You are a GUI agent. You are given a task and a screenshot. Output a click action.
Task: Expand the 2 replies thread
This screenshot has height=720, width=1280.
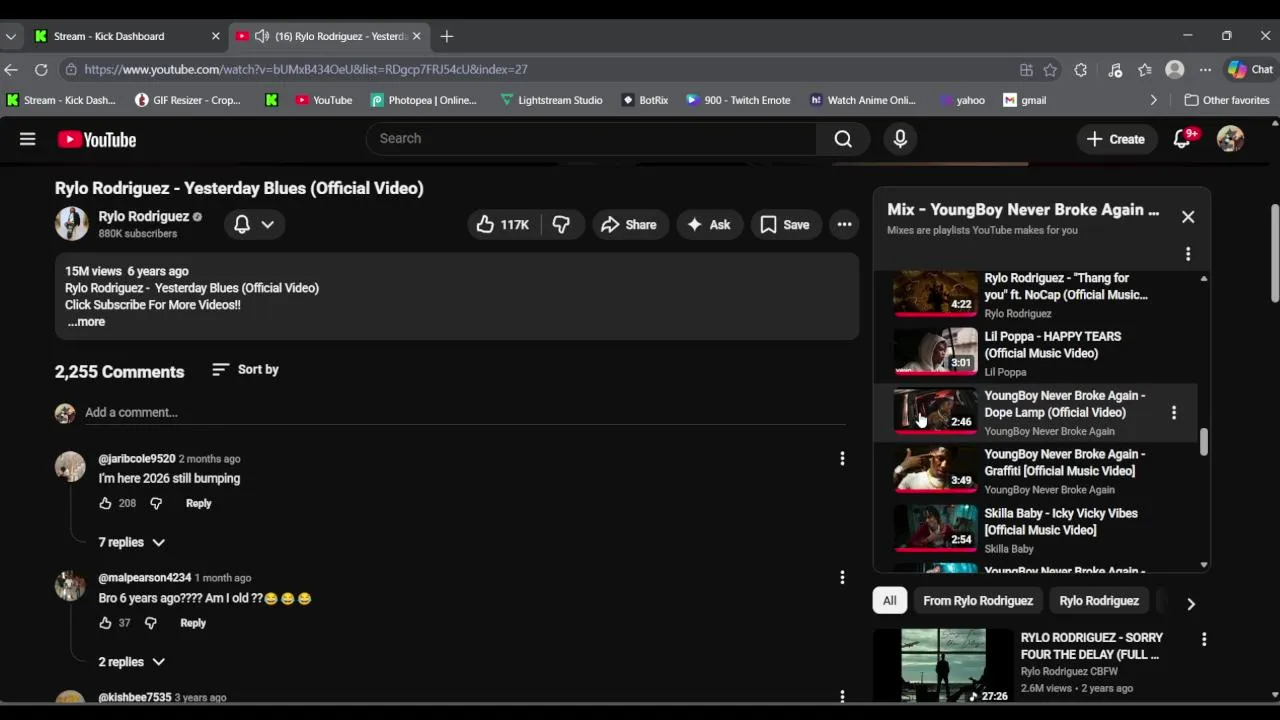point(131,662)
